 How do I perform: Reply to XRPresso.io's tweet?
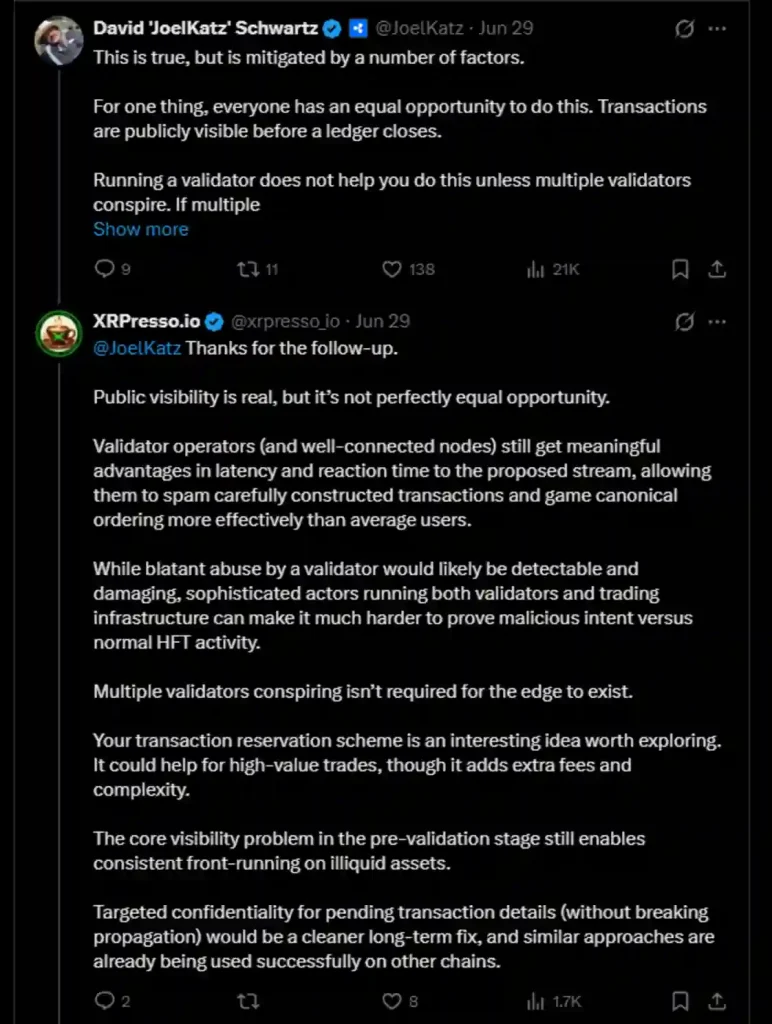[112, 1001]
